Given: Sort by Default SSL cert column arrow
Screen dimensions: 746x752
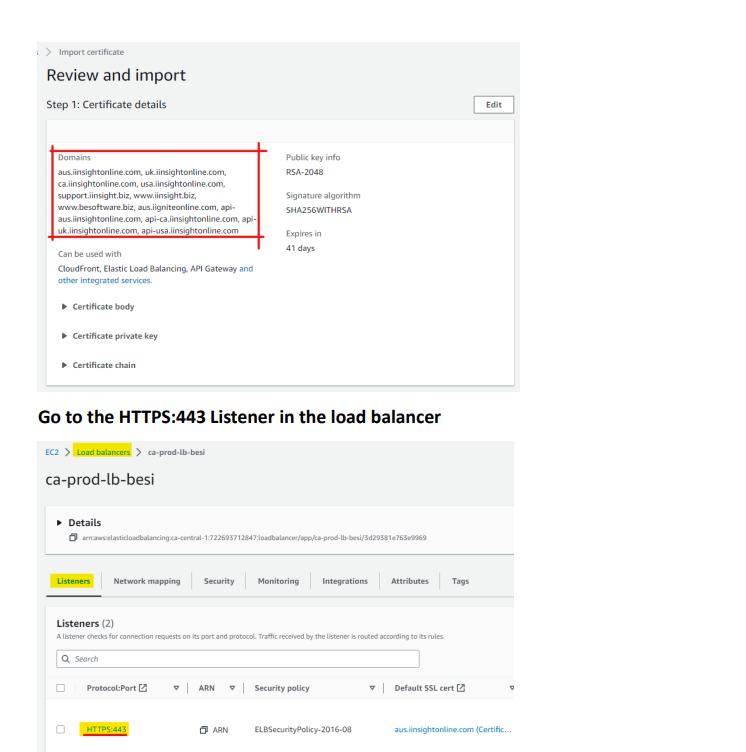Looking at the screenshot, I should click(x=511, y=688).
